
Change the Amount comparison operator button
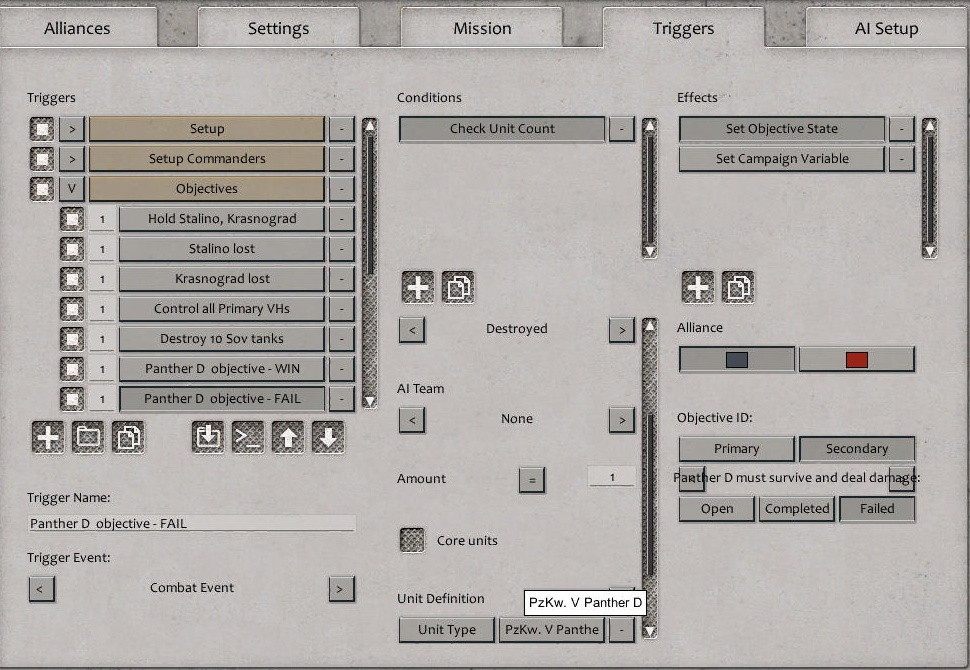click(x=531, y=480)
